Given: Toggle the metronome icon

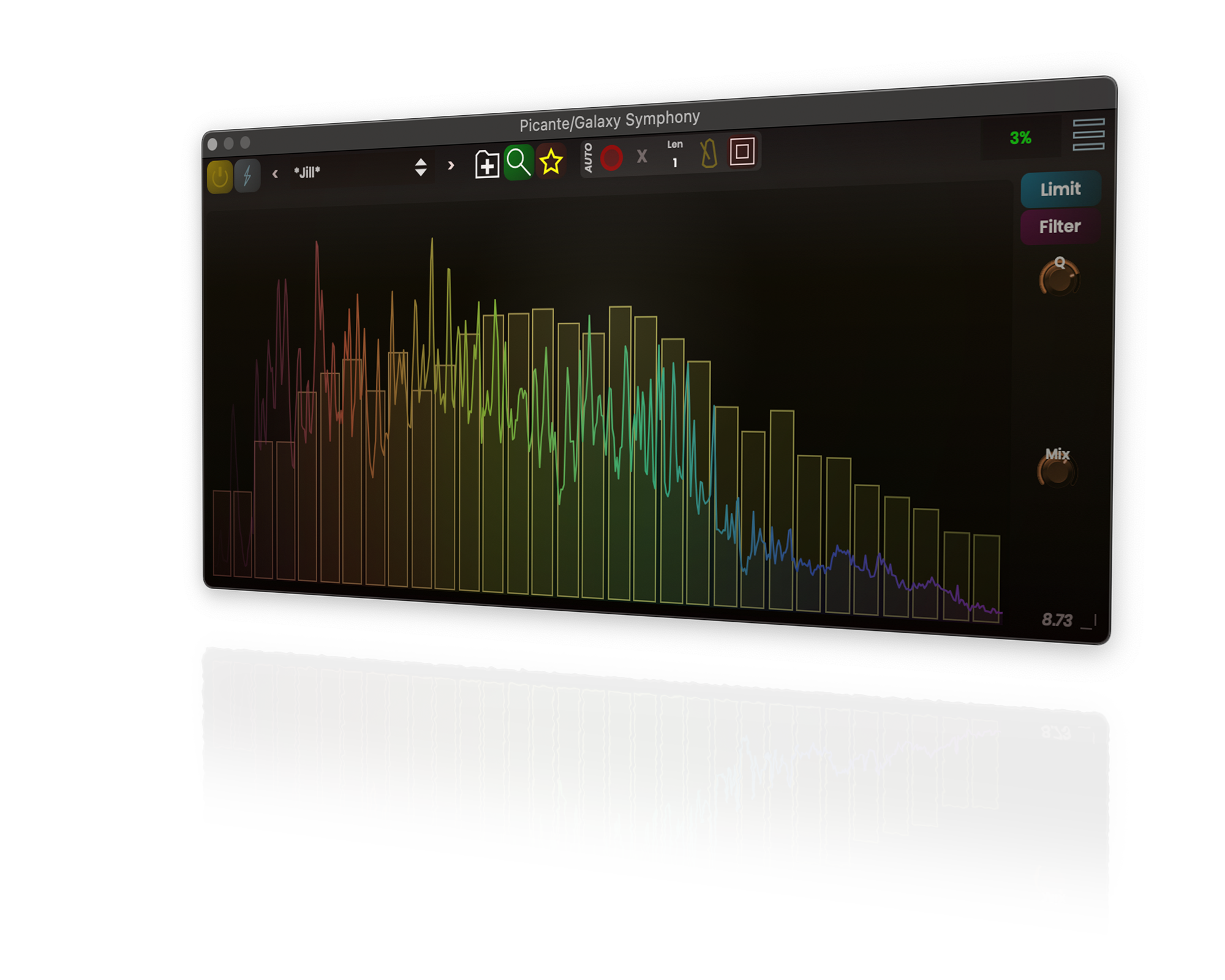Looking at the screenshot, I should click(x=709, y=153).
